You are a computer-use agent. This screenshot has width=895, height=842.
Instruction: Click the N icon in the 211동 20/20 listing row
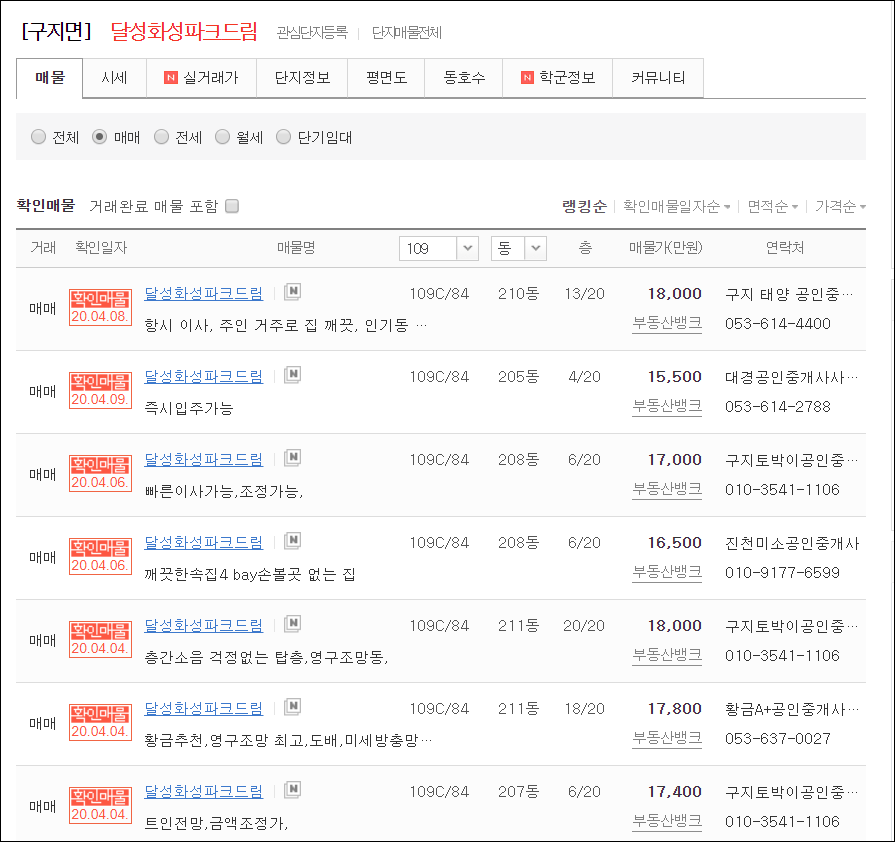coord(293,624)
